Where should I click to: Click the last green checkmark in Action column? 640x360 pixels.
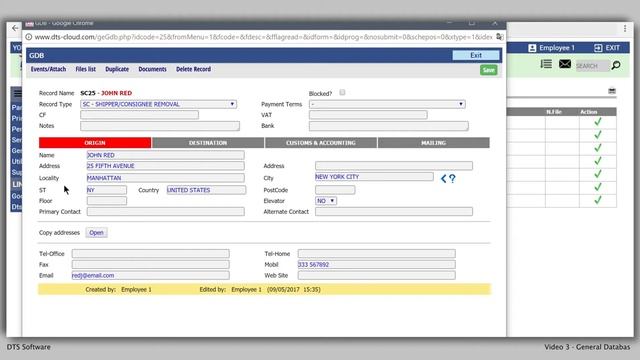point(598,200)
